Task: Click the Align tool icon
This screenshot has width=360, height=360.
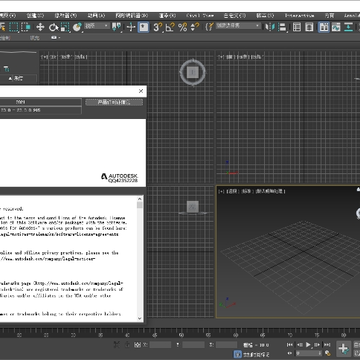Action: click(x=282, y=27)
